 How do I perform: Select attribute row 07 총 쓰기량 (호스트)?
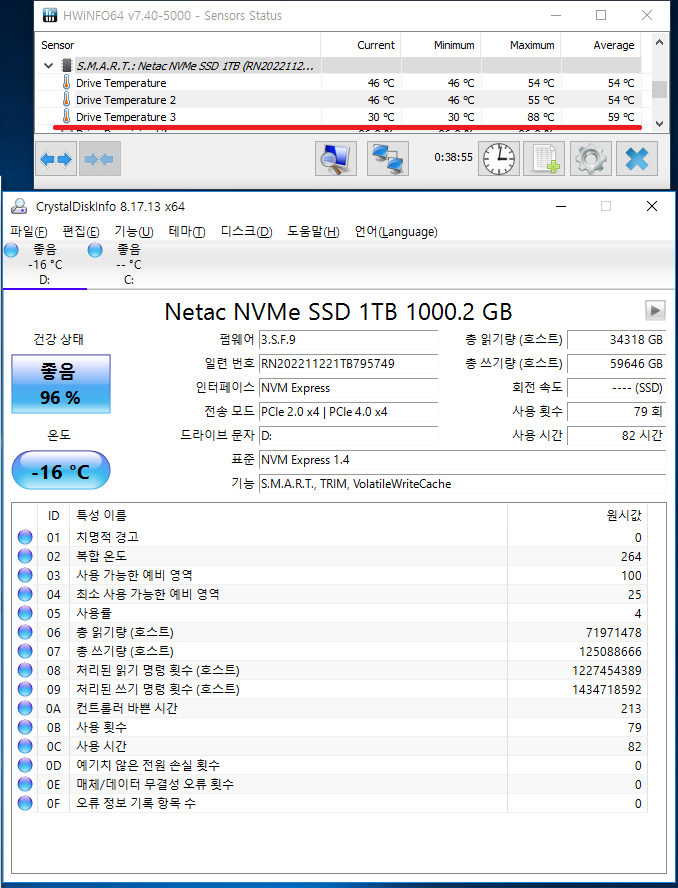(x=330, y=651)
